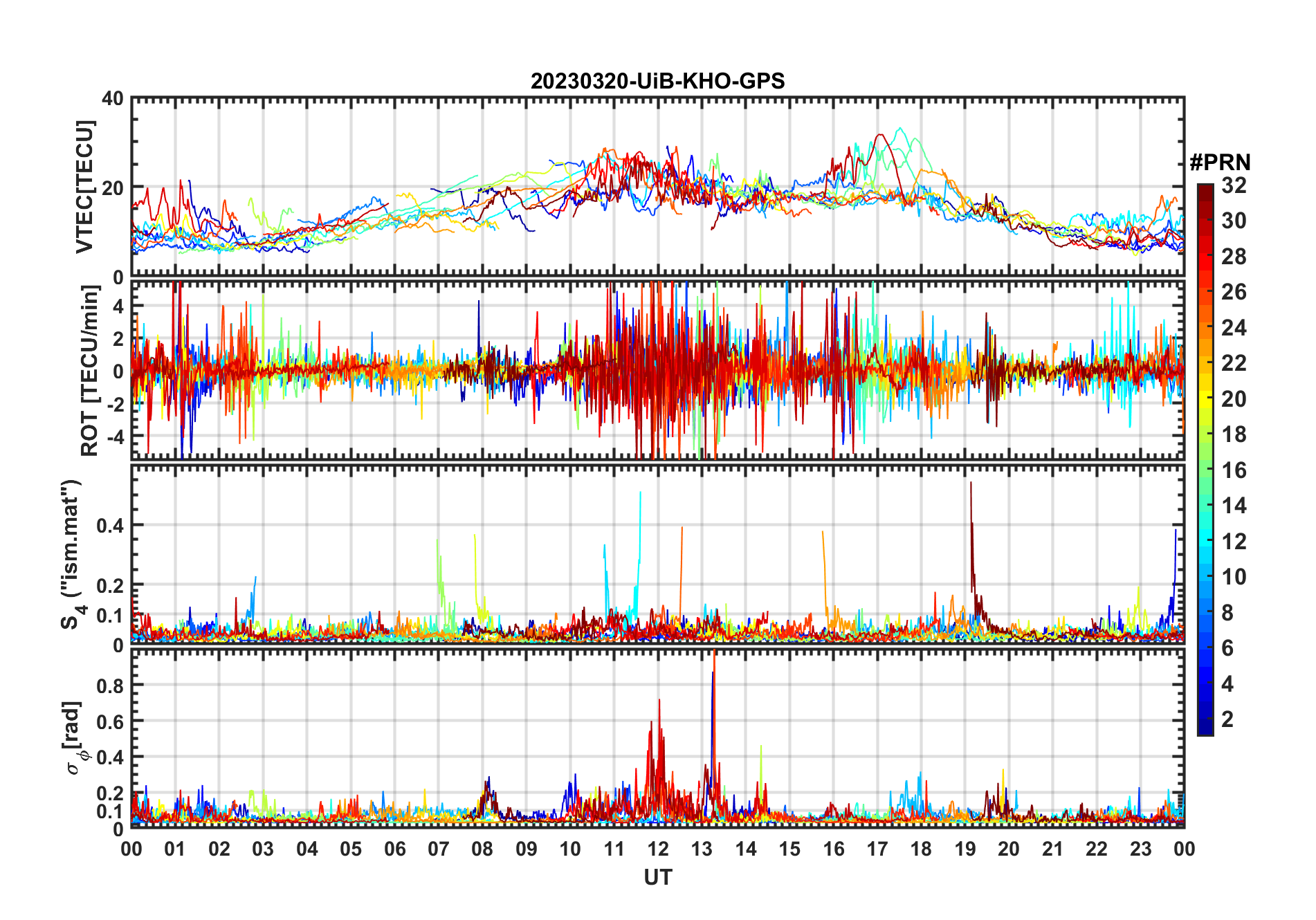This screenshot has height=920, width=1316.
Task: Select the "-4" tick on the ROT axis
Action: 114,437
